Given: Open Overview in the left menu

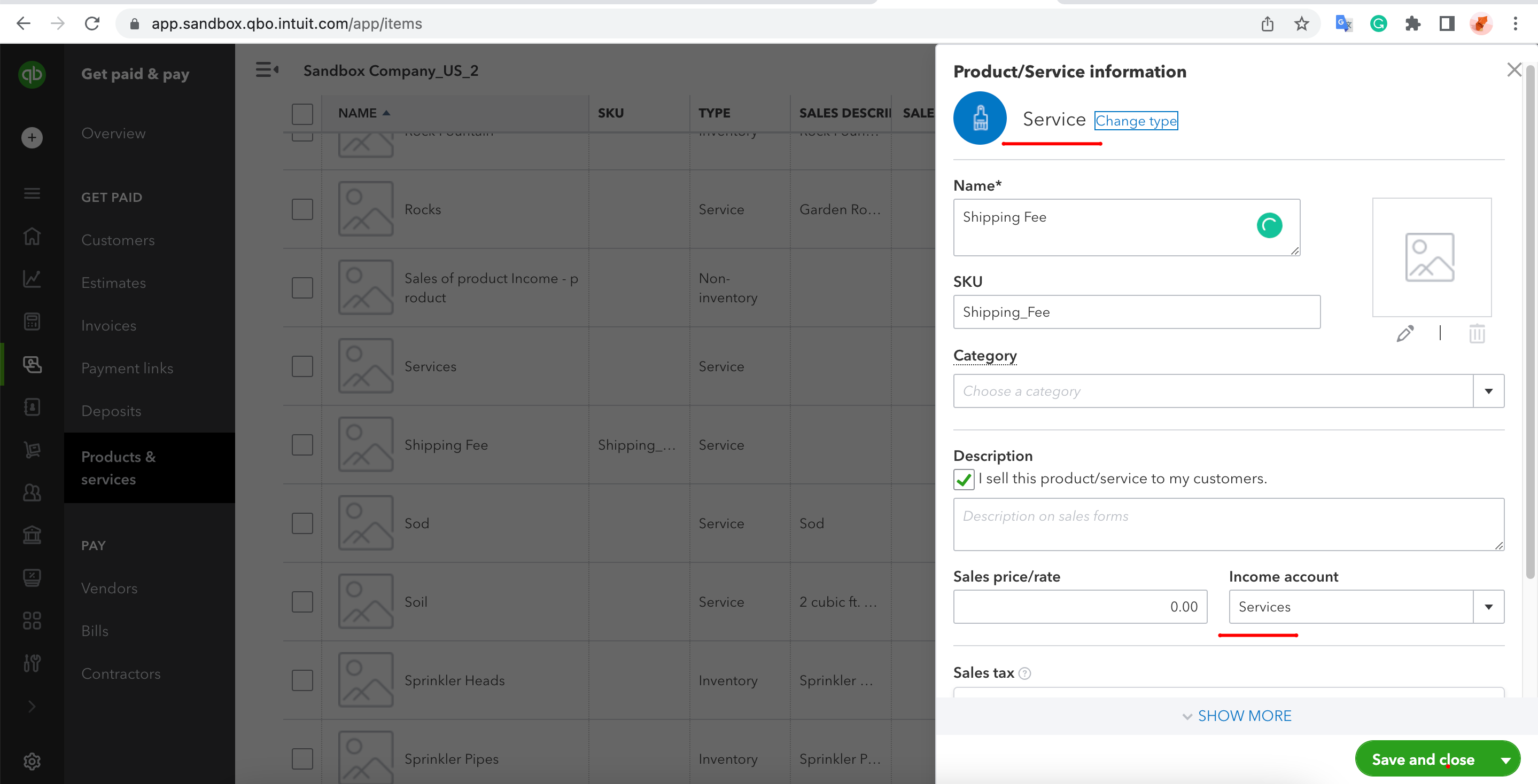Looking at the screenshot, I should (113, 133).
